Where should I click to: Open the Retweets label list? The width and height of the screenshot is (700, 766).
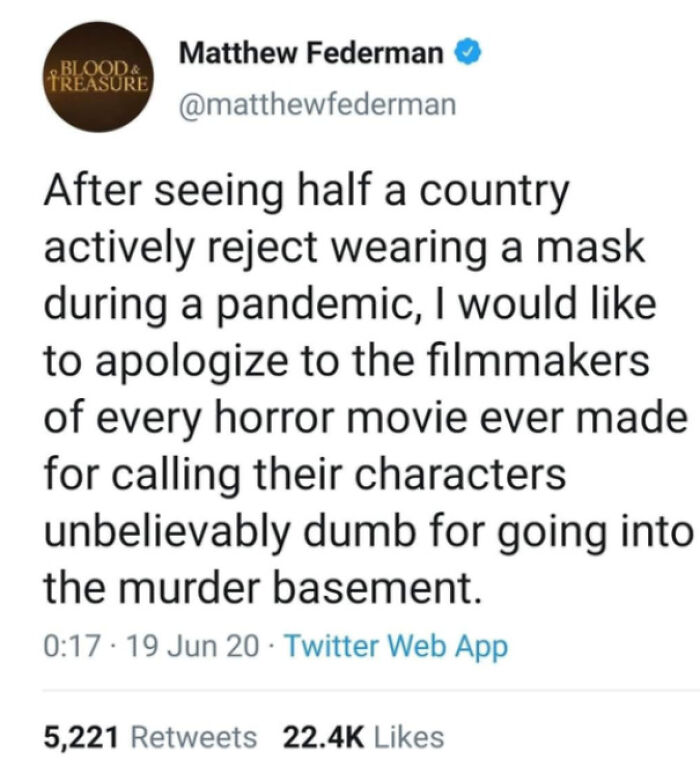click(194, 737)
